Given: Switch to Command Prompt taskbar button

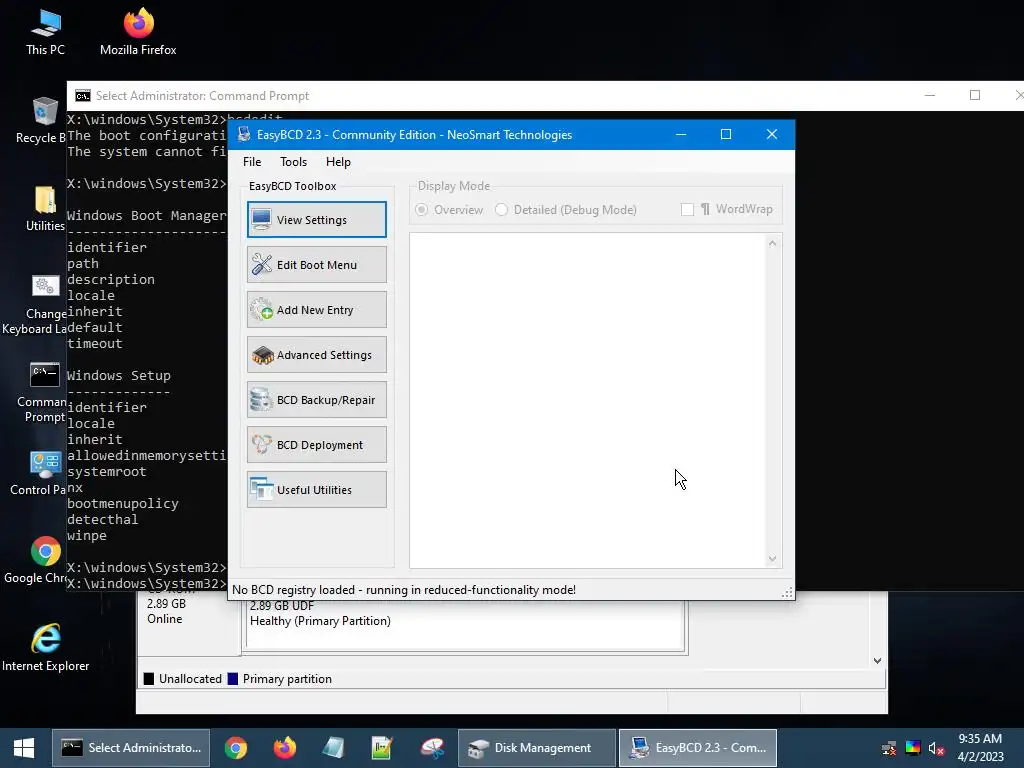Looking at the screenshot, I should tap(131, 748).
